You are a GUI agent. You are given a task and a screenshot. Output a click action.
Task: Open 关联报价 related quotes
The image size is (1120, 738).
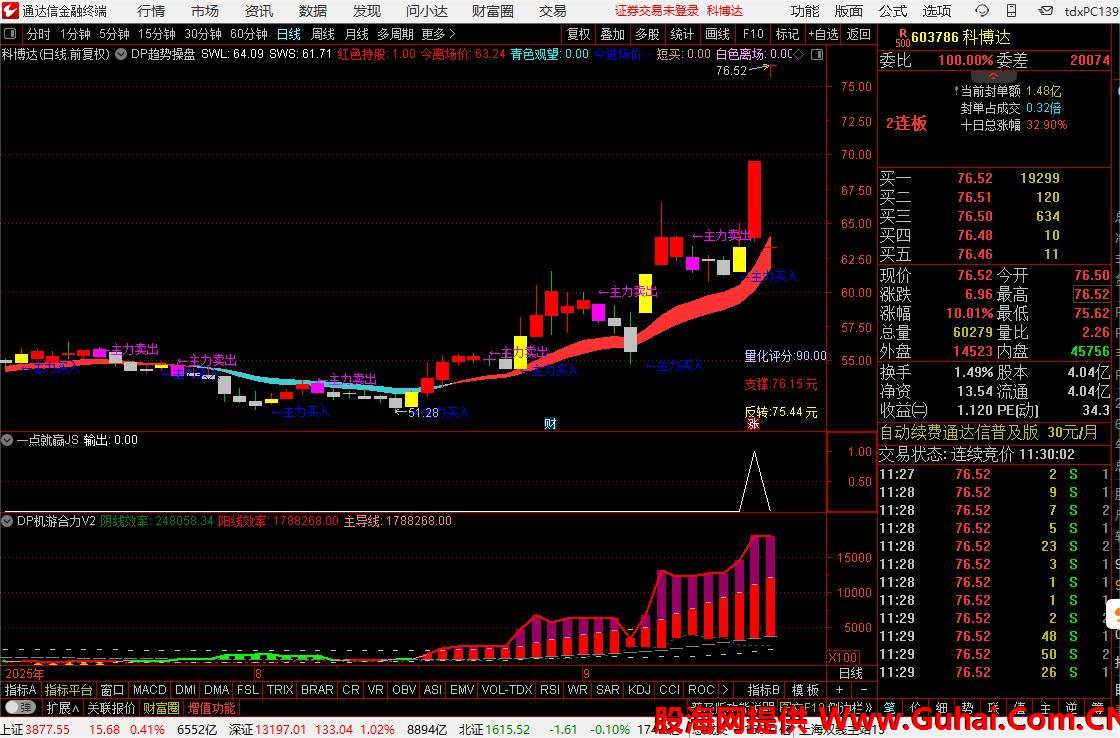pos(111,708)
